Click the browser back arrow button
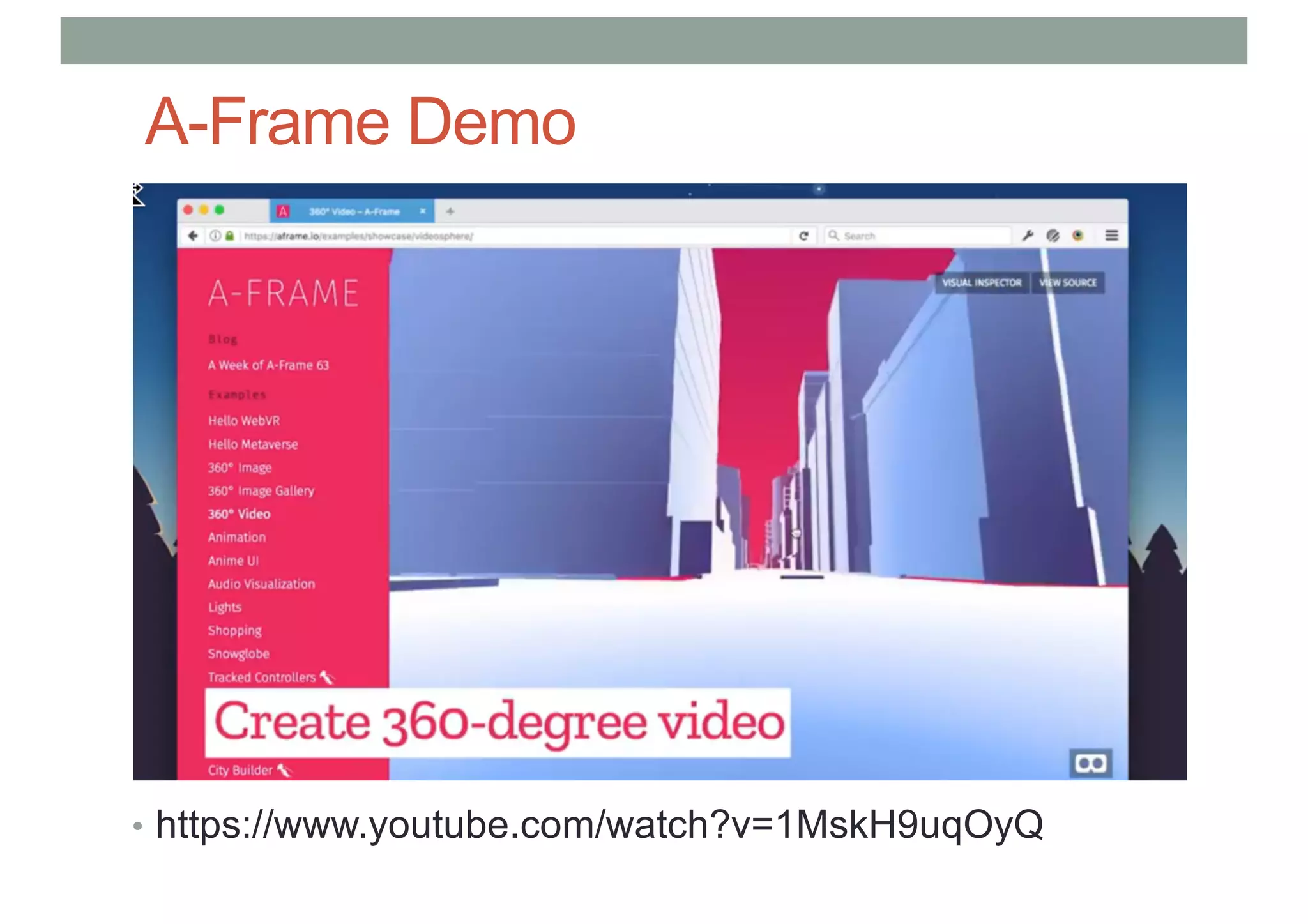Screen dimensions: 1308x924 point(193,236)
